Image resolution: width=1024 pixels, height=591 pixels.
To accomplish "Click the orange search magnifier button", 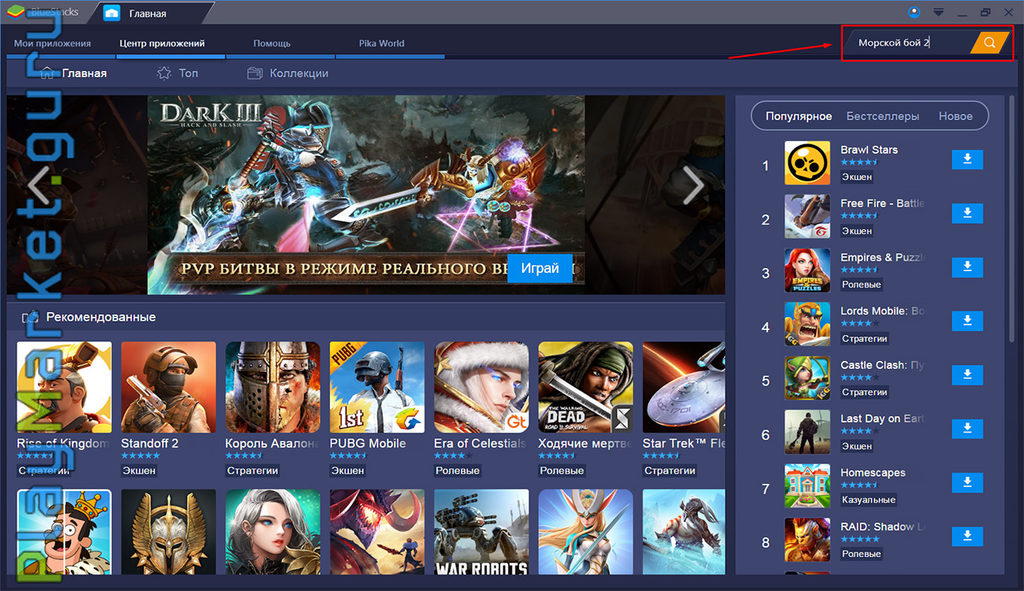I will tap(989, 42).
